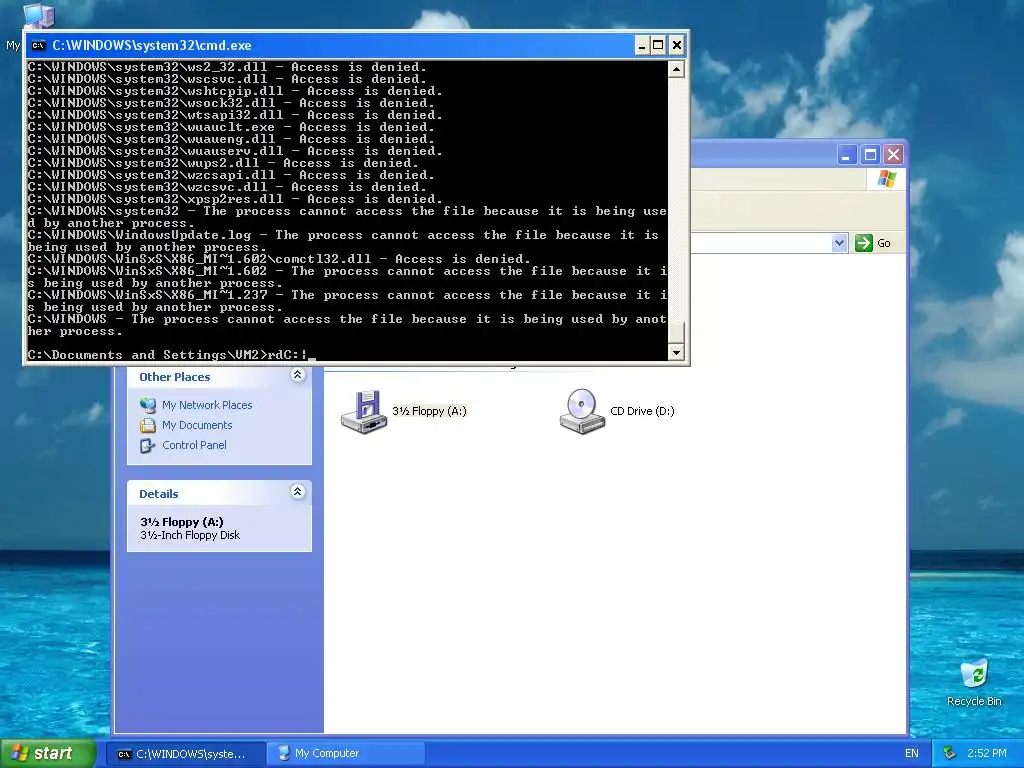
Task: Click the Control Panel icon in Other Places
Action: point(148,445)
